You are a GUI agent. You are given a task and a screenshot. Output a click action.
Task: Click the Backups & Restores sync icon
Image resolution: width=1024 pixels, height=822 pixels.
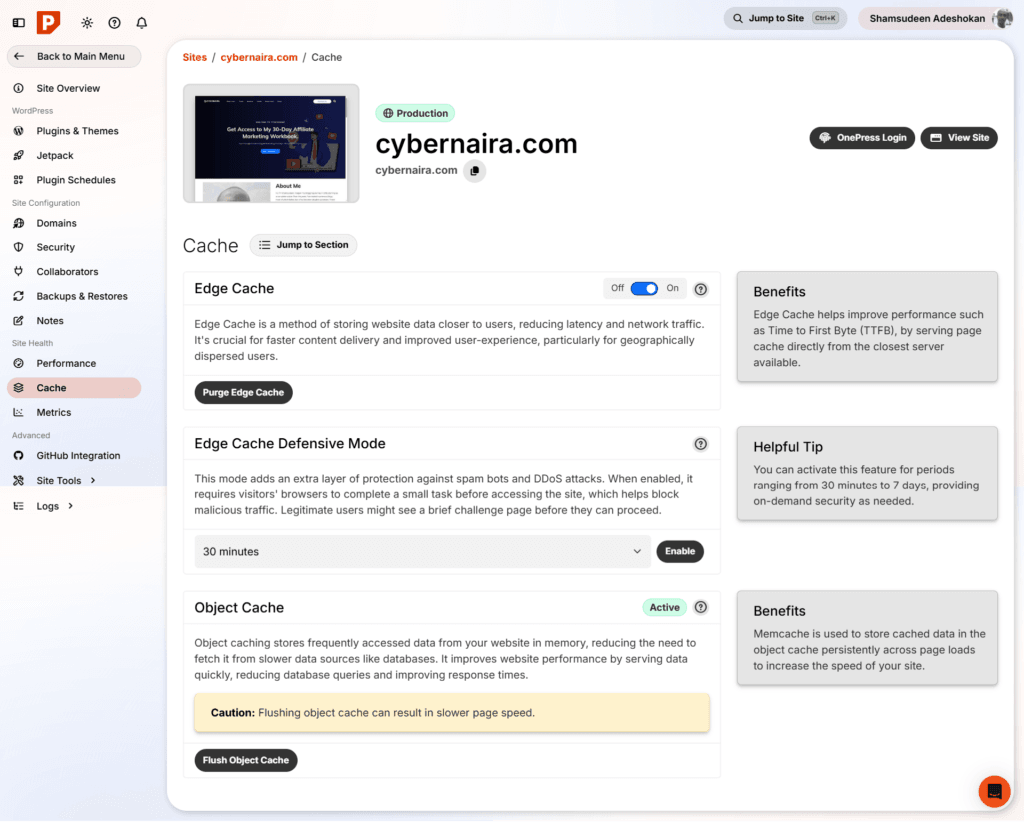pyautogui.click(x=20, y=295)
